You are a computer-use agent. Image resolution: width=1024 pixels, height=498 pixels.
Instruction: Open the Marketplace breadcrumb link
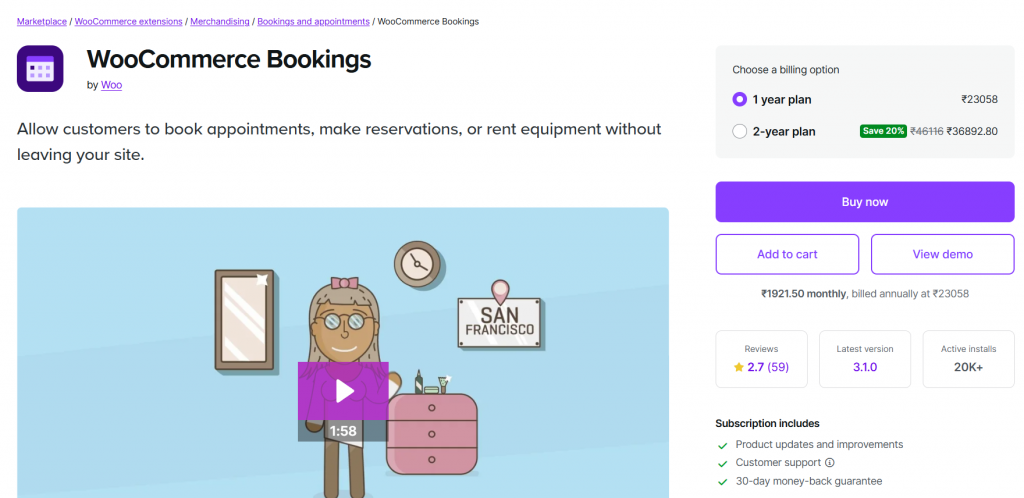point(42,22)
